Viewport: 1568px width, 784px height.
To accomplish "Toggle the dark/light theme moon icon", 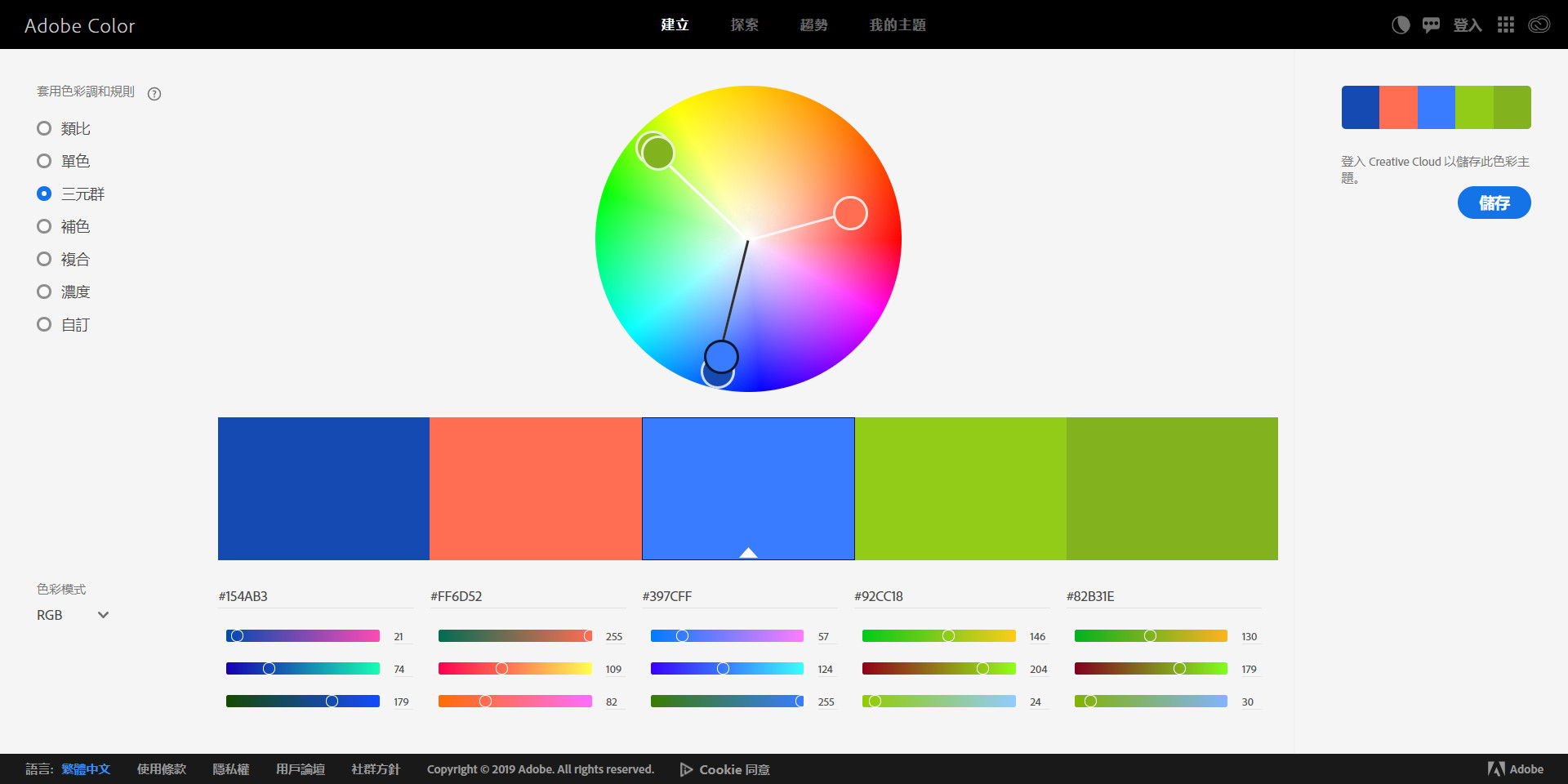I will [1401, 25].
